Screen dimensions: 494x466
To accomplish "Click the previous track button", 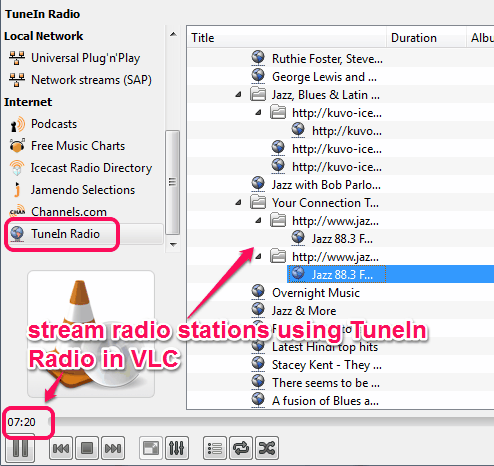I will pyautogui.click(x=61, y=448).
